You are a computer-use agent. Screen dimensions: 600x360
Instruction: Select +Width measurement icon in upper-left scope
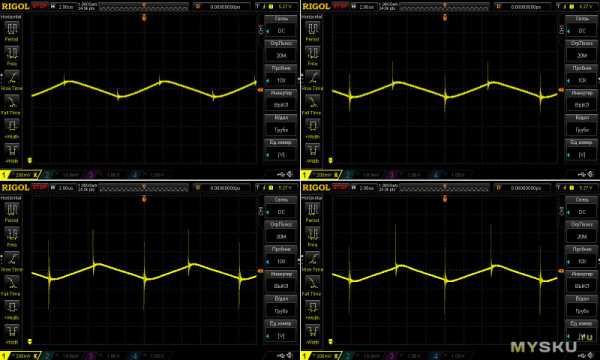pos(12,128)
